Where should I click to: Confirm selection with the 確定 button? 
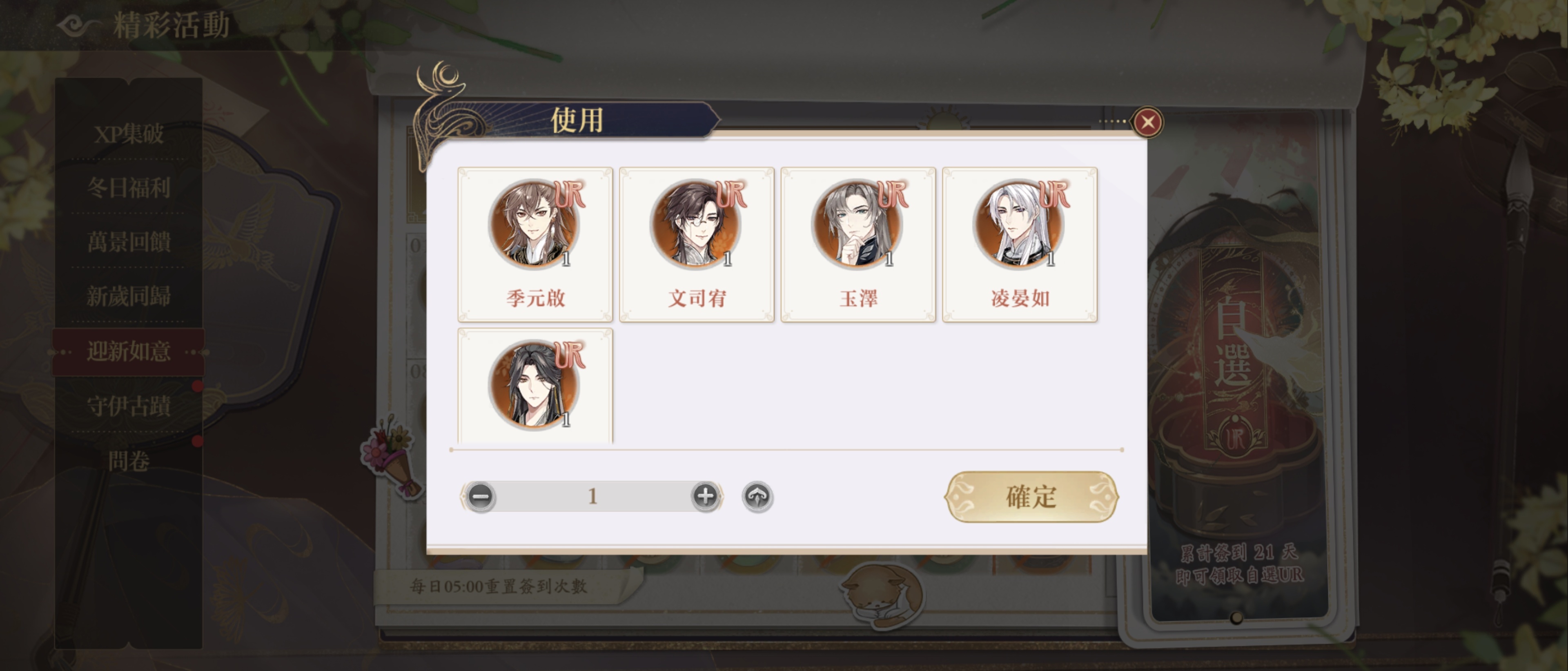click(x=1031, y=496)
